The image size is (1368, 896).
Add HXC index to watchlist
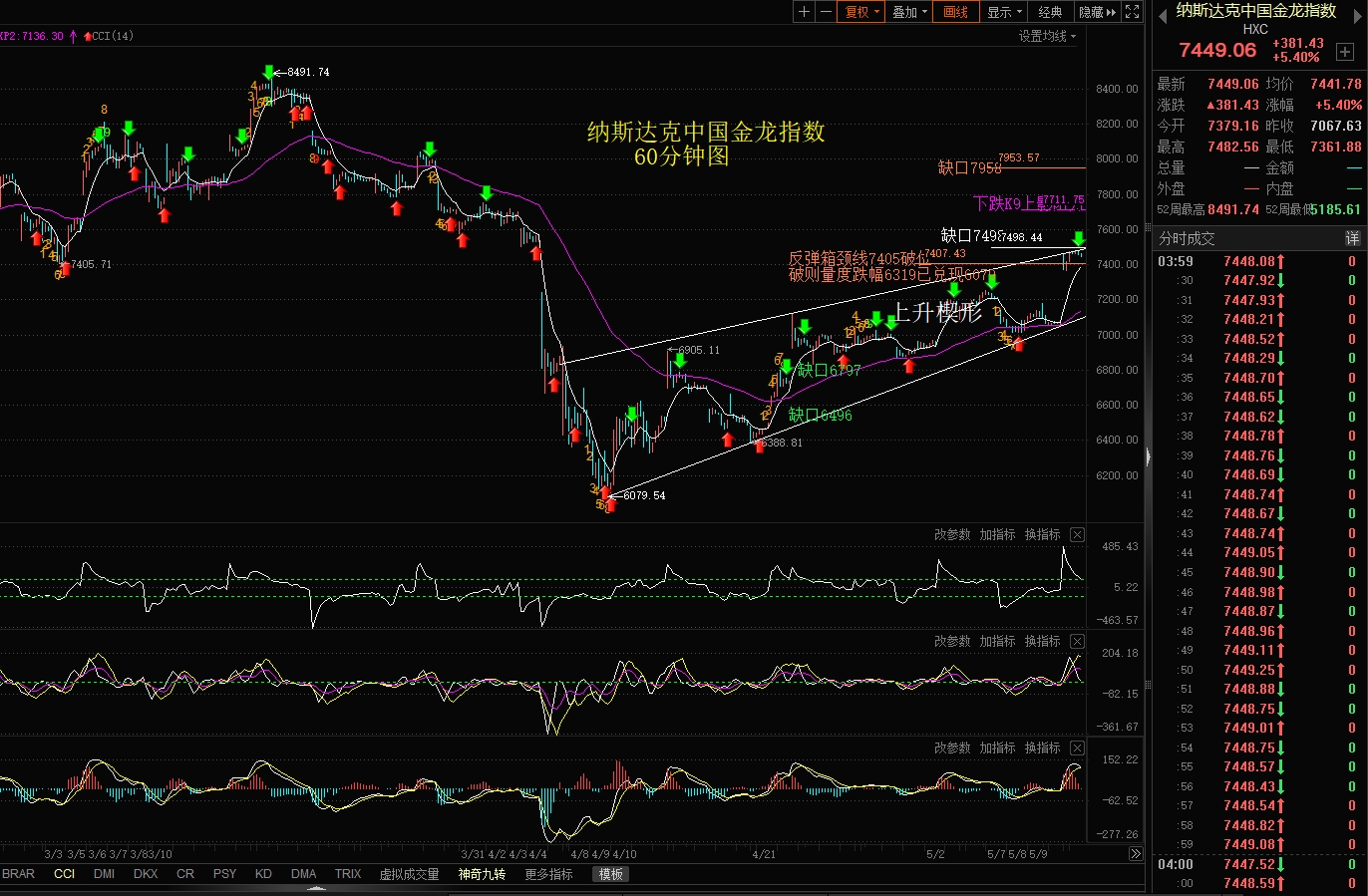[1345, 51]
